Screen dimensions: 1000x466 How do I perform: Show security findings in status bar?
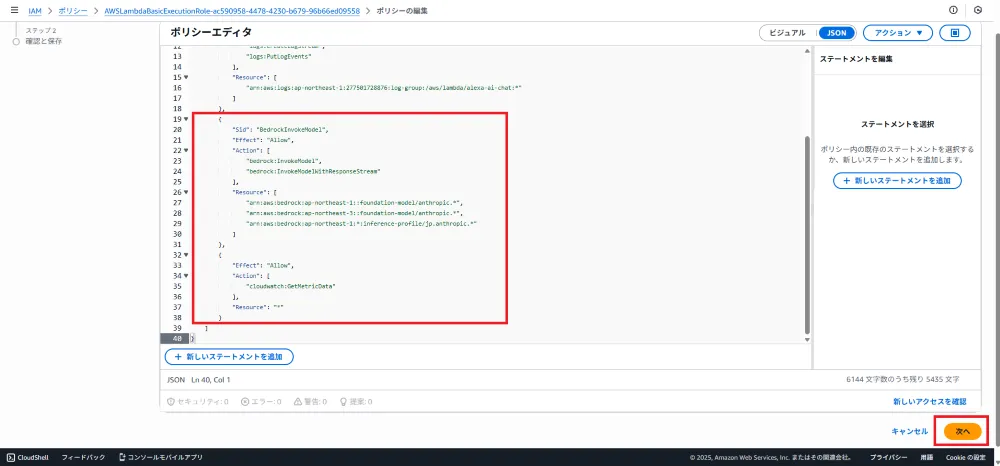point(198,401)
